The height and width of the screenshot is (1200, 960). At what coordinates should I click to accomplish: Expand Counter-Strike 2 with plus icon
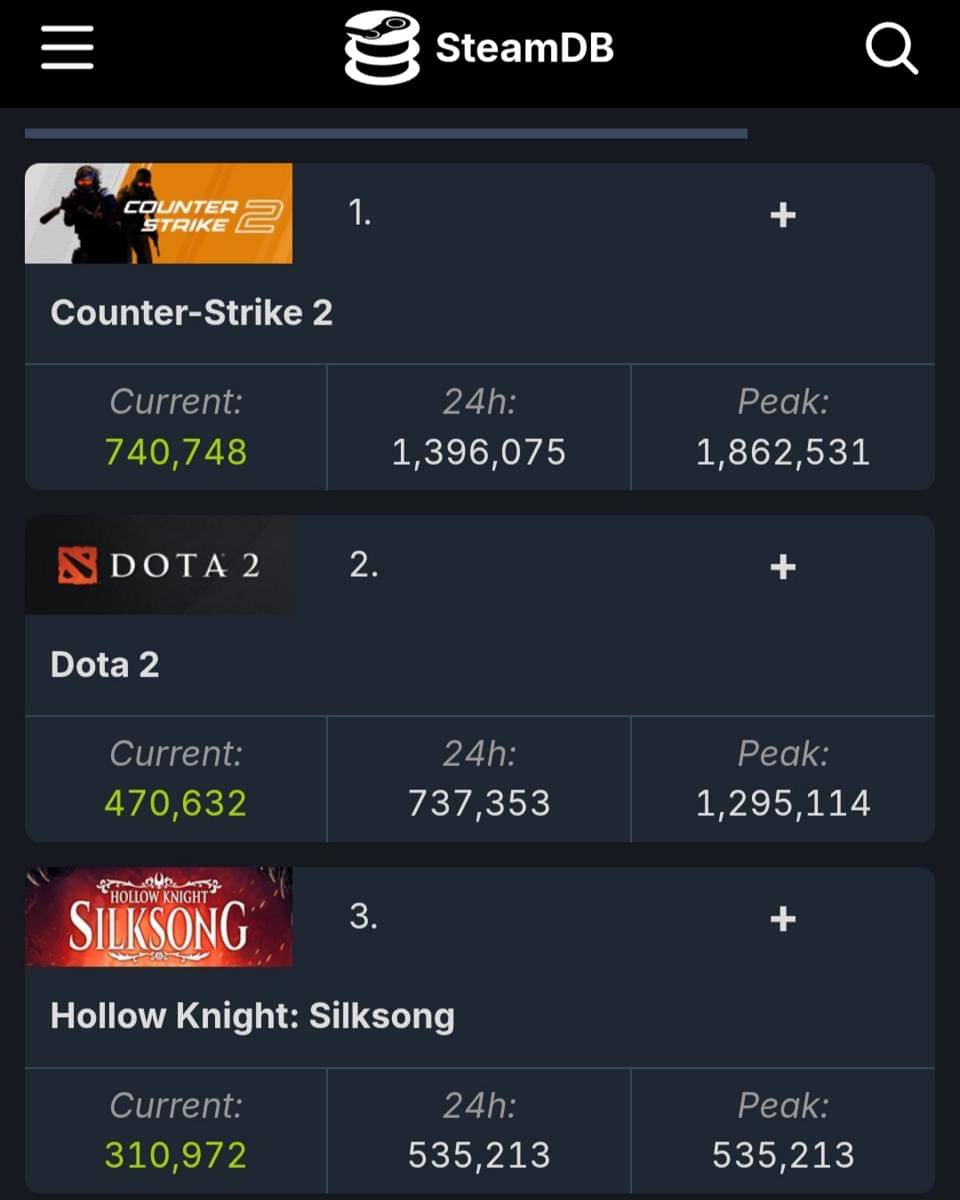pyautogui.click(x=782, y=214)
